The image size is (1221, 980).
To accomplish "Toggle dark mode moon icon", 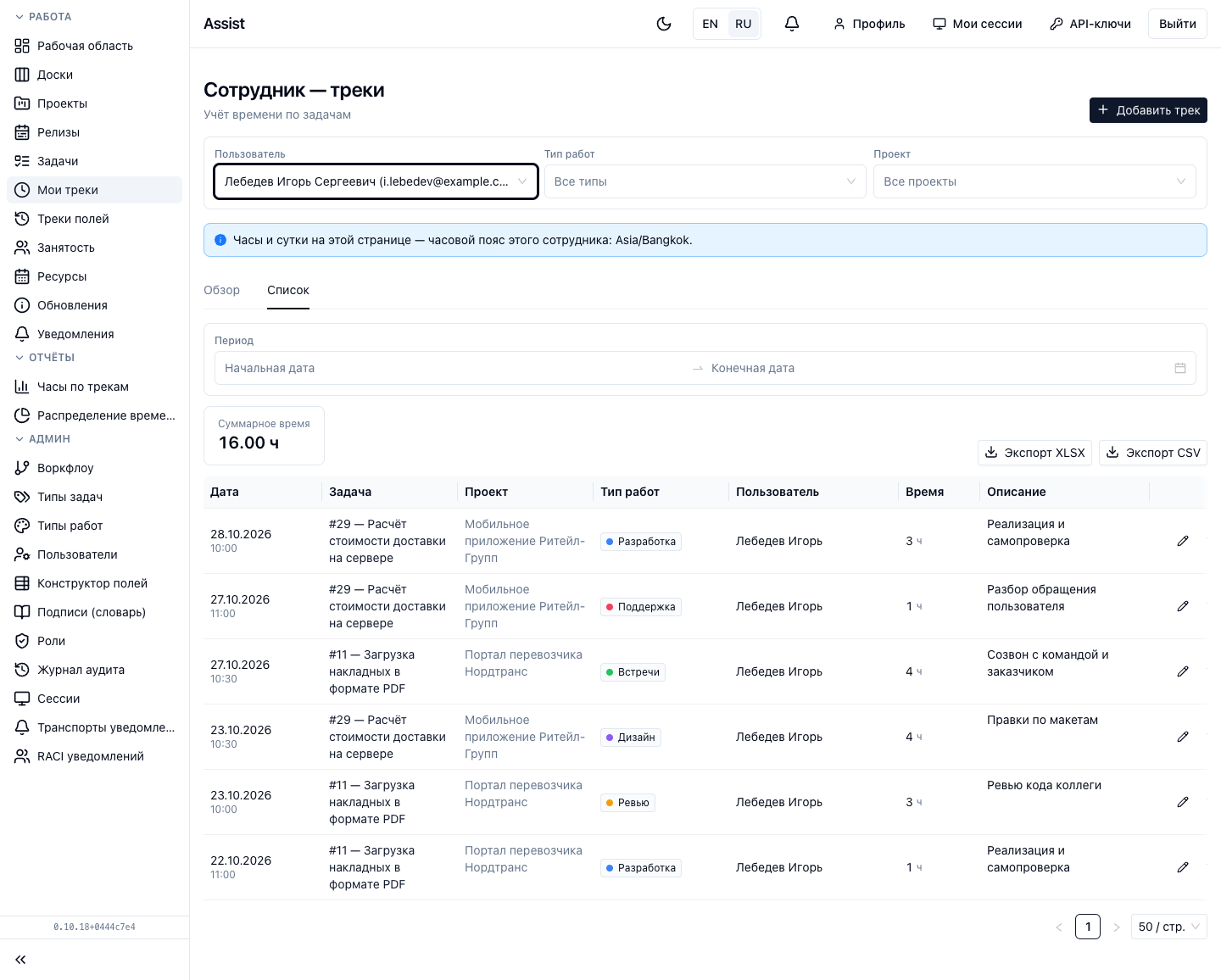I will pos(664,24).
